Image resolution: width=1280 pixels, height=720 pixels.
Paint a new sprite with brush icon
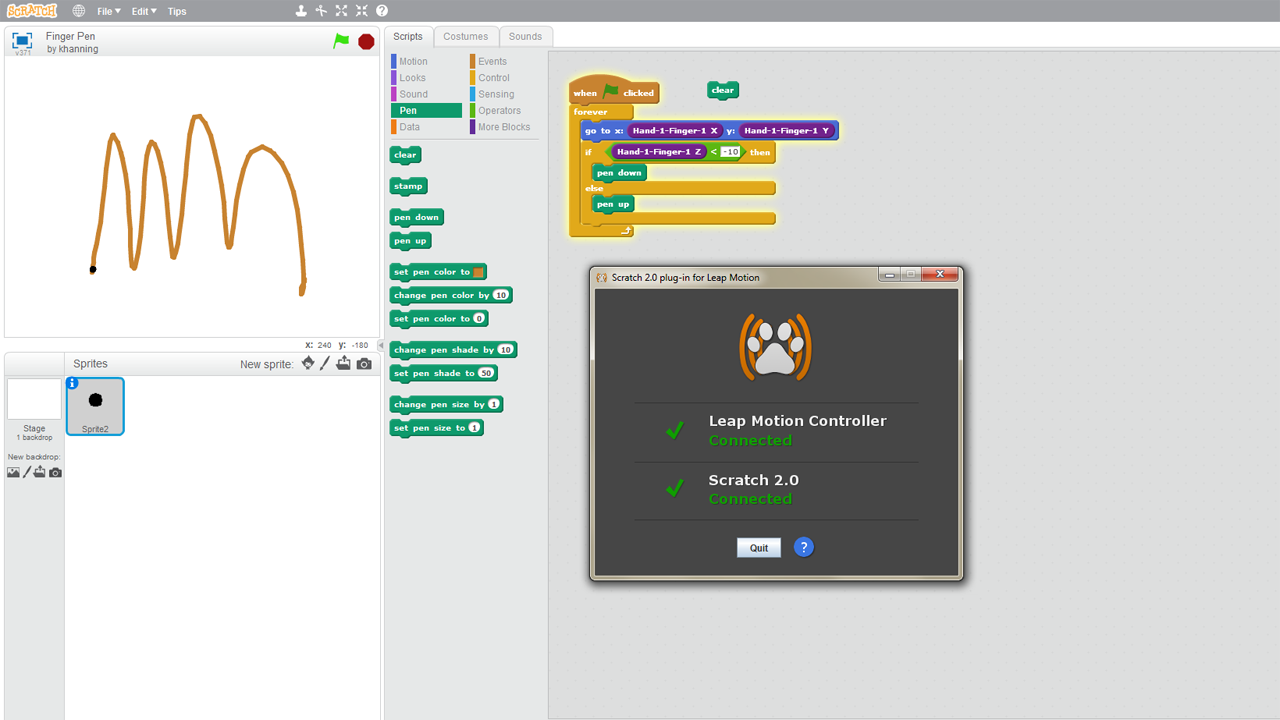[325, 364]
